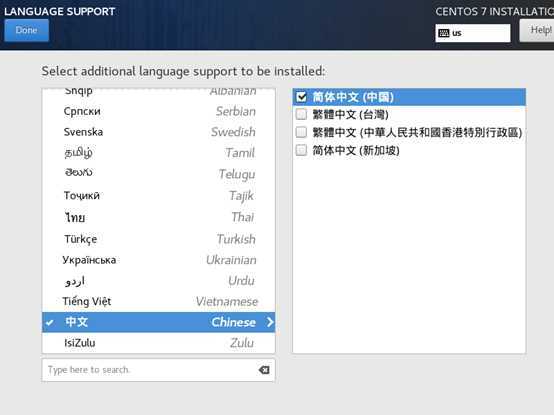
Task: Tick 简体中文 (新加坡) checkbox
Action: [x=301, y=150]
